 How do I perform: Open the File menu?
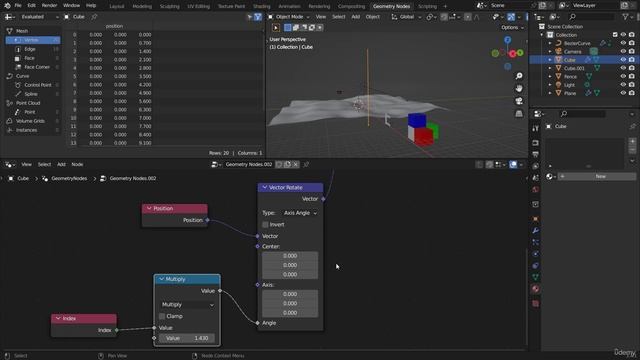(x=18, y=6)
